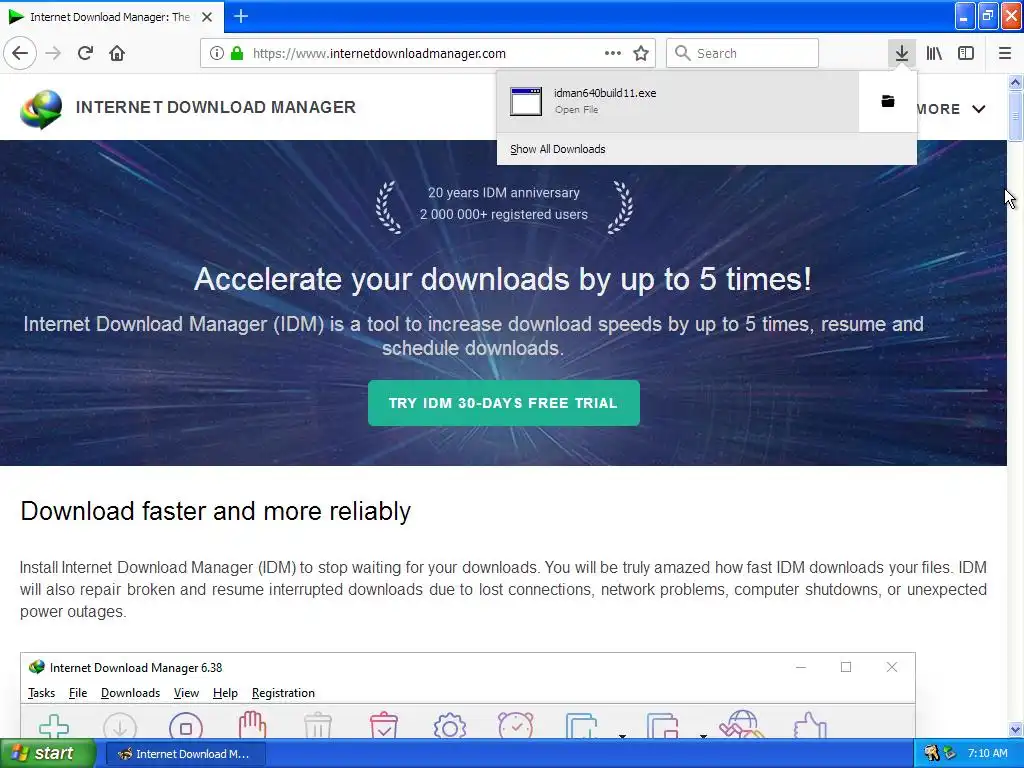
Task: Click the idman640build11.exe file icon
Action: [526, 101]
